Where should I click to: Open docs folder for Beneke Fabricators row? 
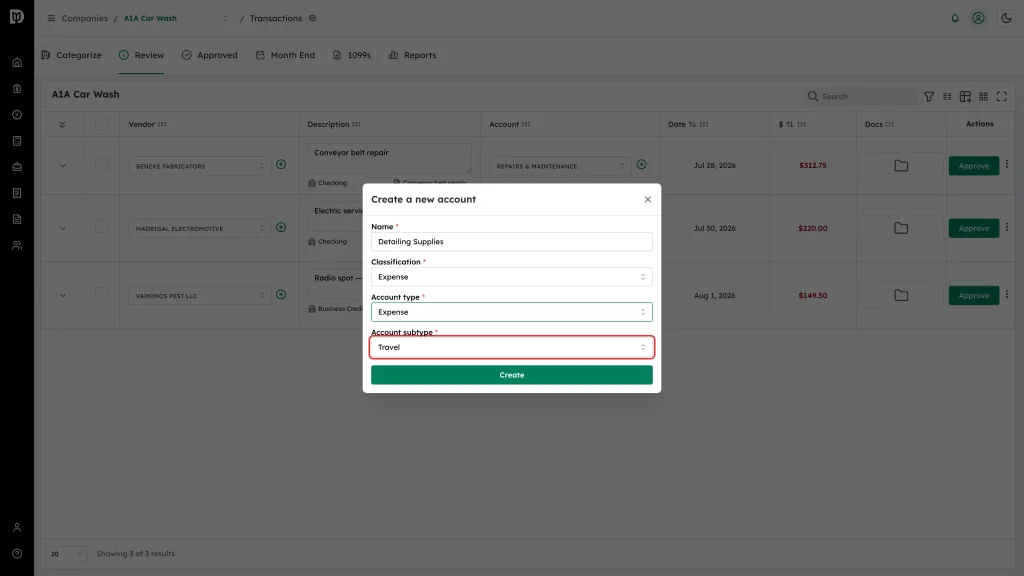[x=901, y=166]
